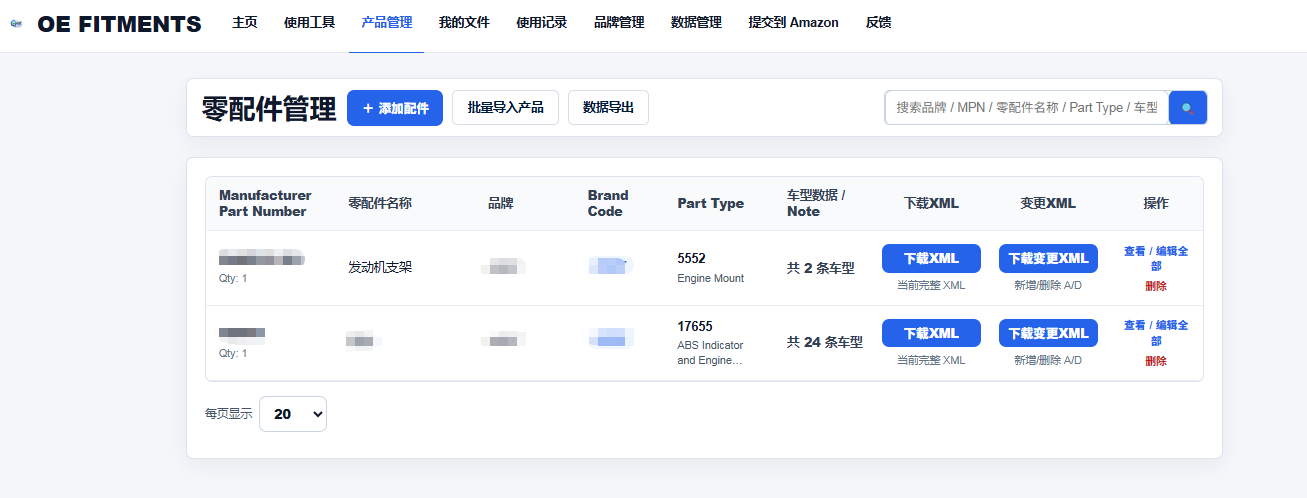Screen dimensions: 1307x498
Task: Switch to 品牌管理 page
Action: [x=619, y=22]
